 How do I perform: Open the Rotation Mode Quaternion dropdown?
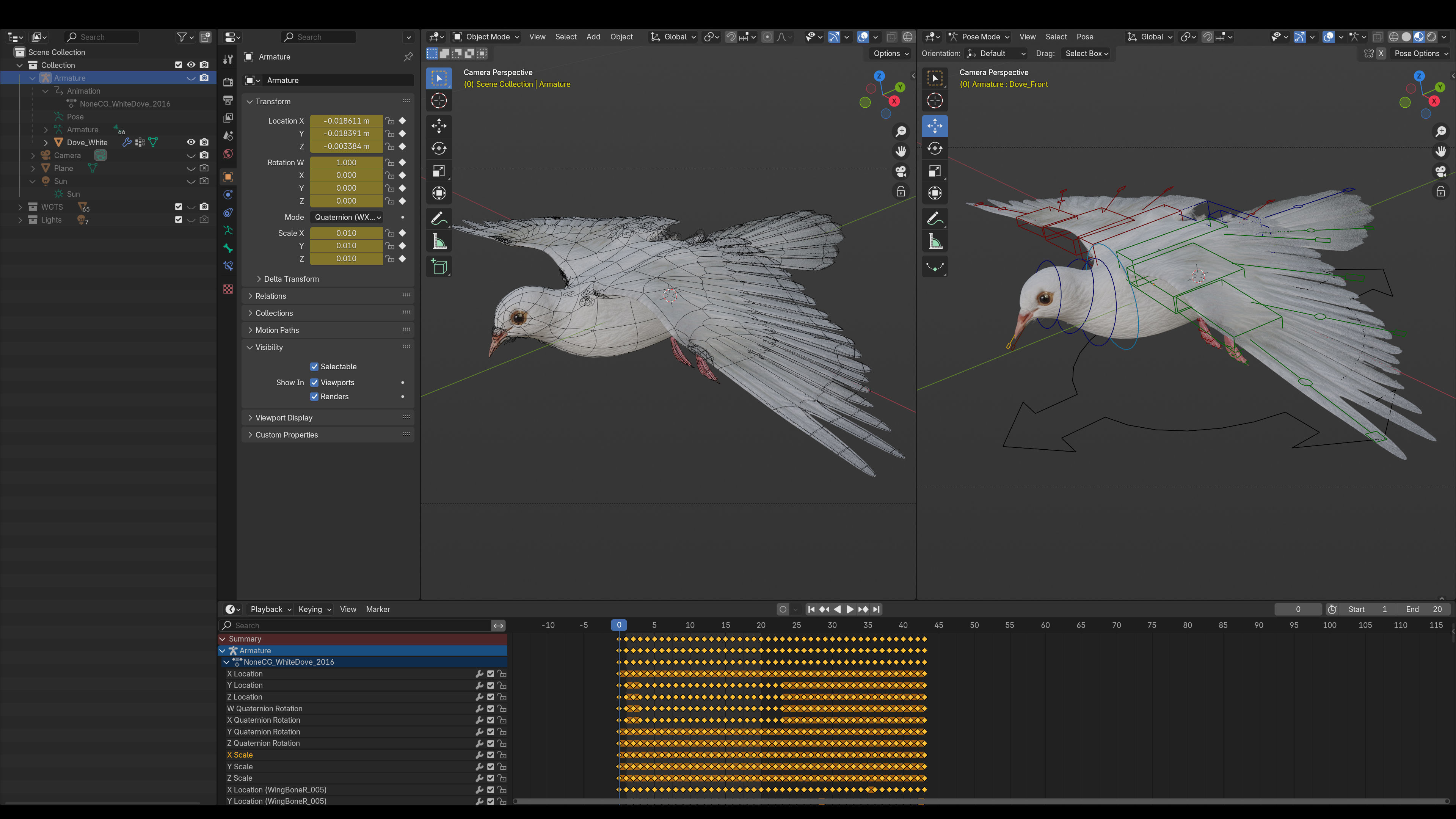tap(347, 217)
